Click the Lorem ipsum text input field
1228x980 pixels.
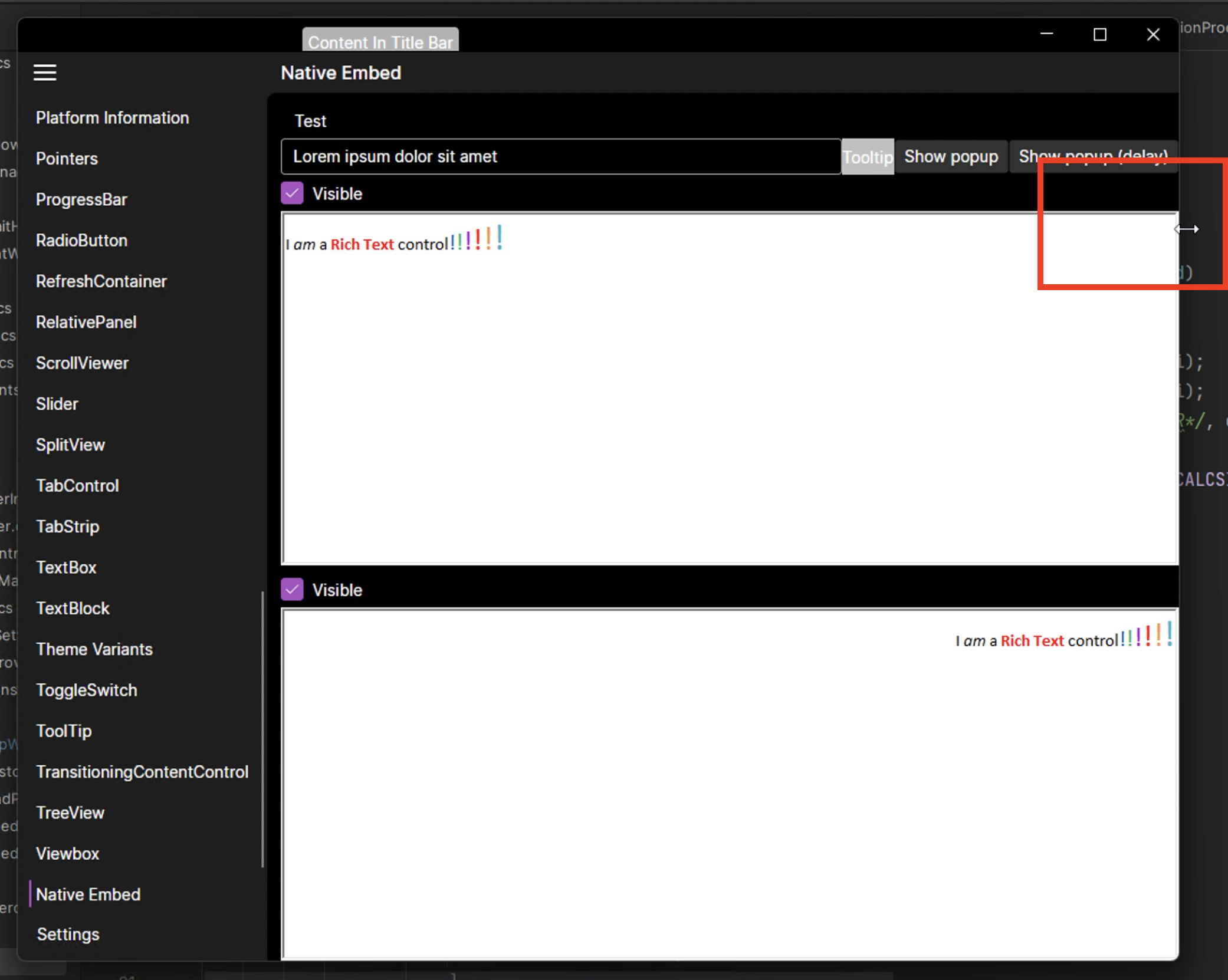click(x=560, y=156)
